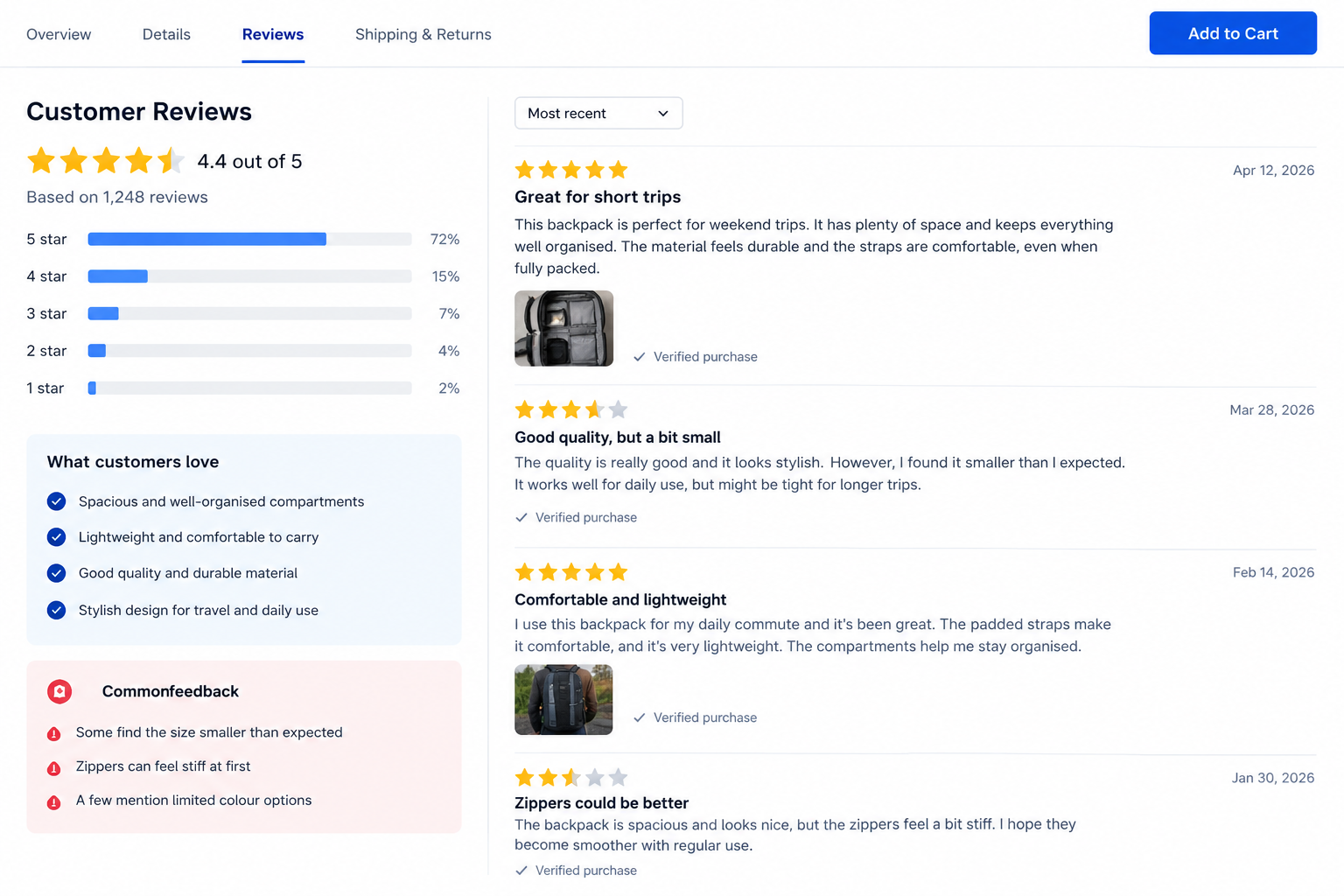This screenshot has width=1344, height=896.
Task: Filter reviews by the 5 star bar
Action: point(249,239)
